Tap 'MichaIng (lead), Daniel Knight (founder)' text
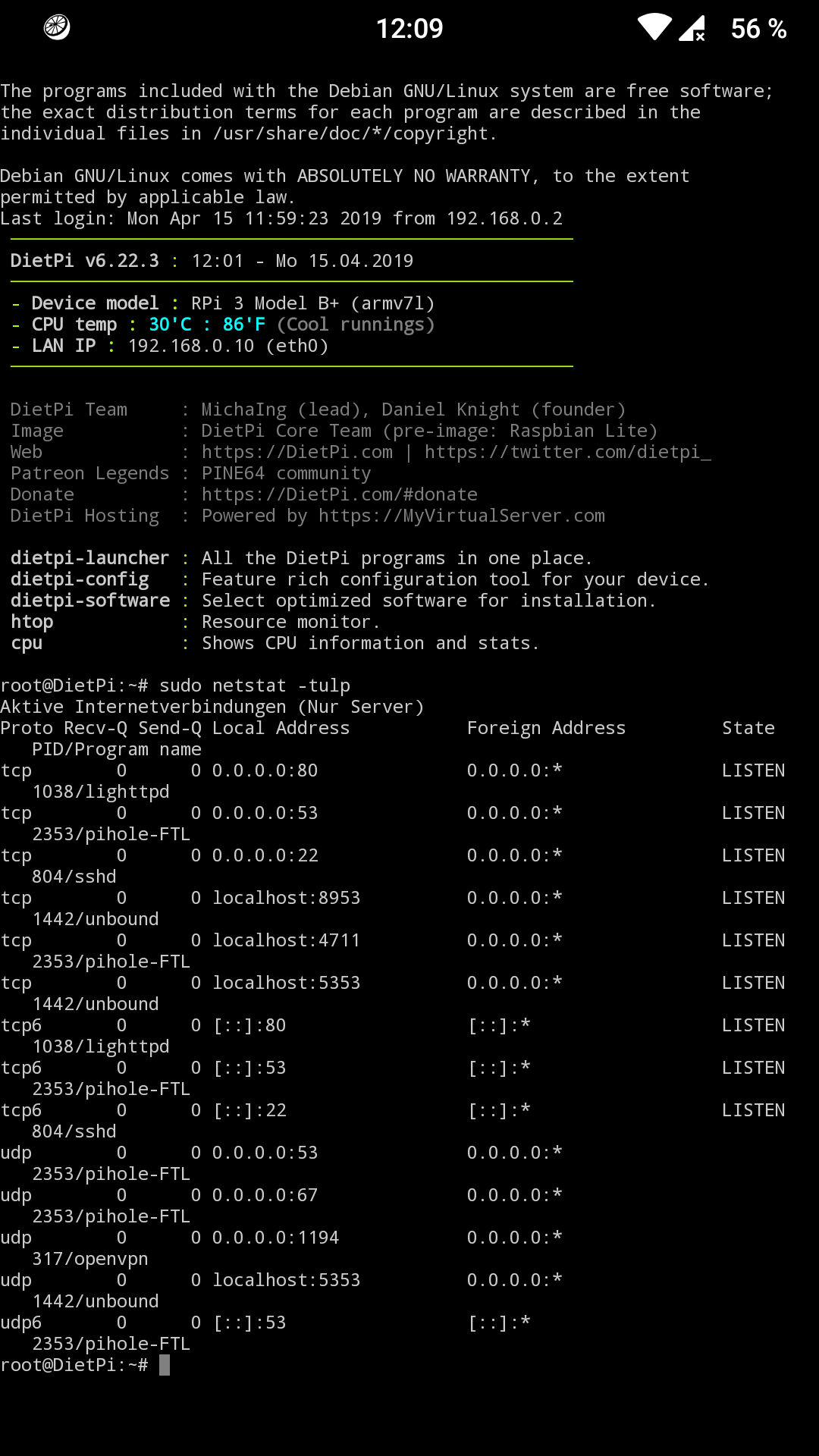The width and height of the screenshot is (819, 1456). 414,409
